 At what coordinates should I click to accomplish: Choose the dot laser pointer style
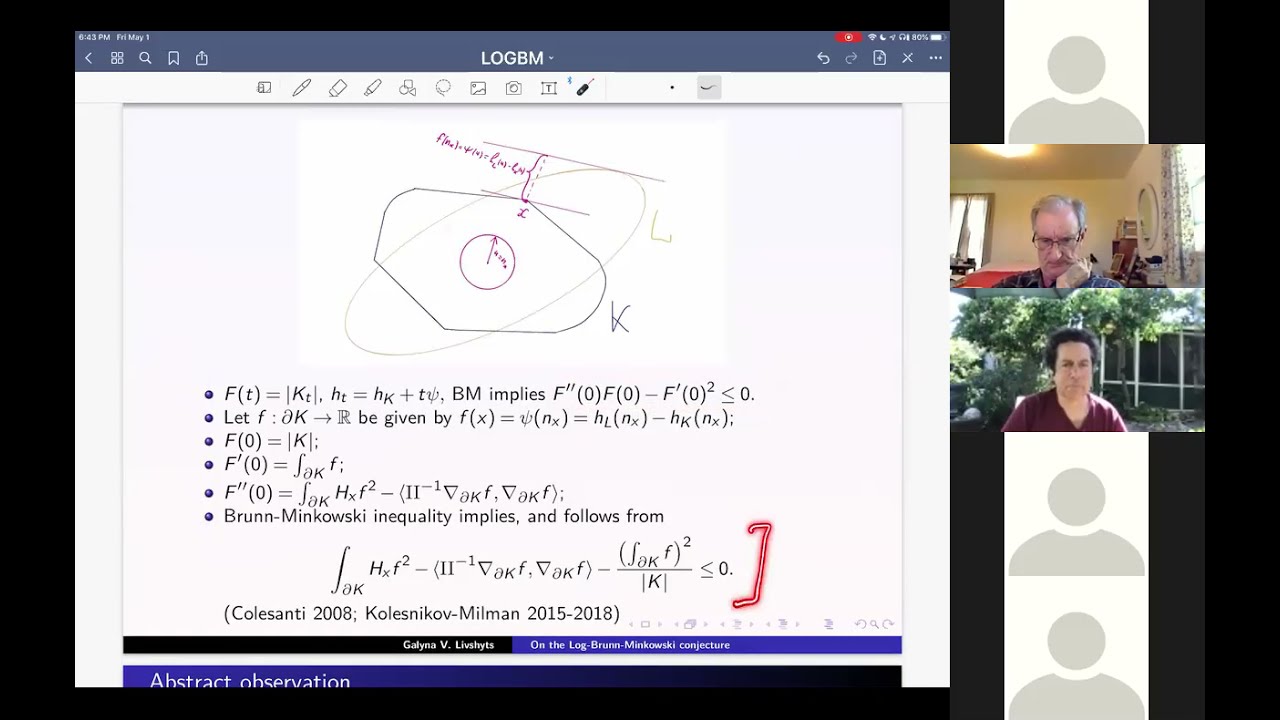tap(672, 88)
